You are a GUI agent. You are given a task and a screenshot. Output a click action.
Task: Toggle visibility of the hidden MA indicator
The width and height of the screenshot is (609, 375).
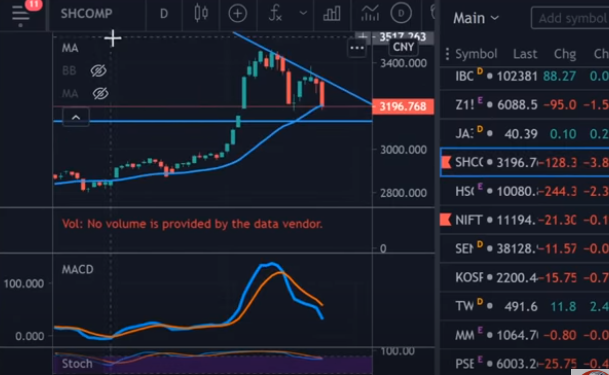coord(100,94)
